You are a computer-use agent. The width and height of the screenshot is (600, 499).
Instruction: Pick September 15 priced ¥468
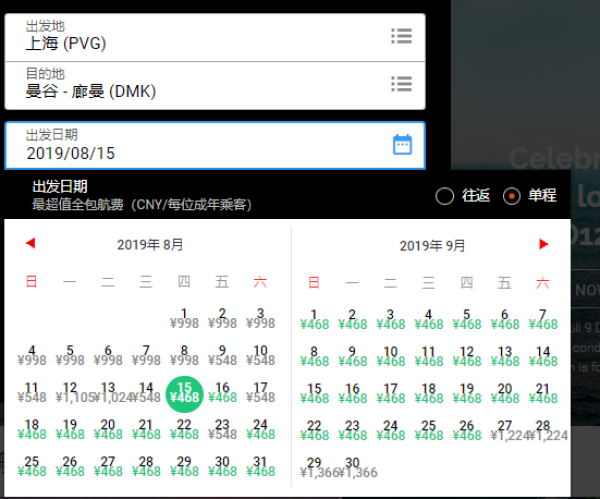click(x=314, y=394)
